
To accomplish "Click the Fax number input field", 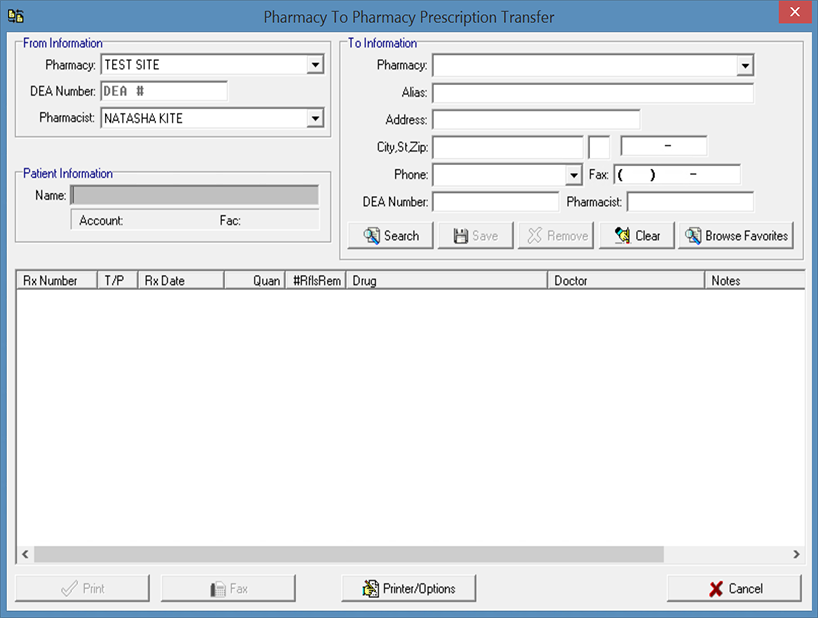I will [x=677, y=175].
